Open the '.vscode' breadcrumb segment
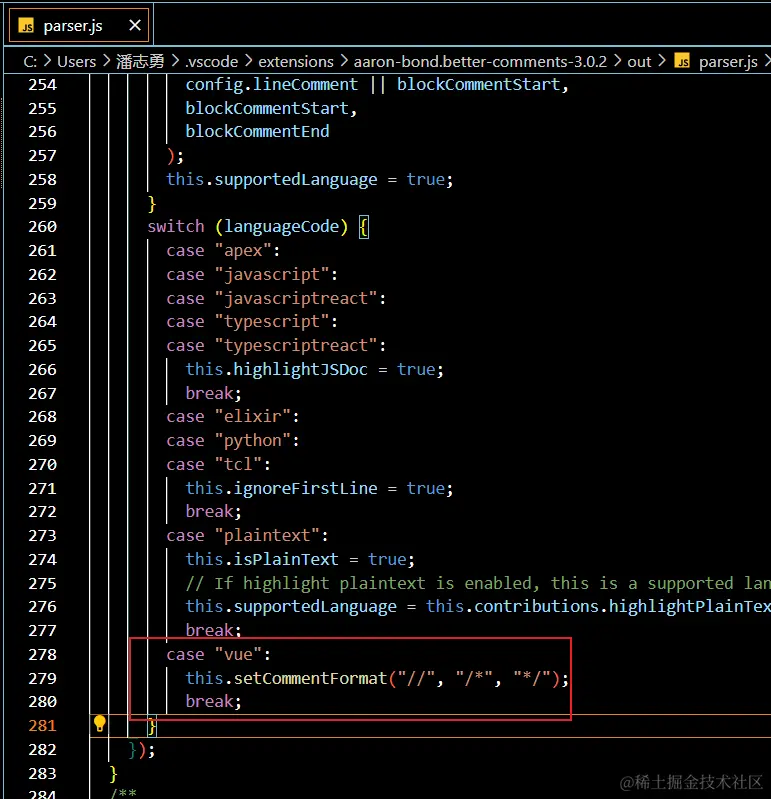The image size is (771, 799). tap(211, 62)
